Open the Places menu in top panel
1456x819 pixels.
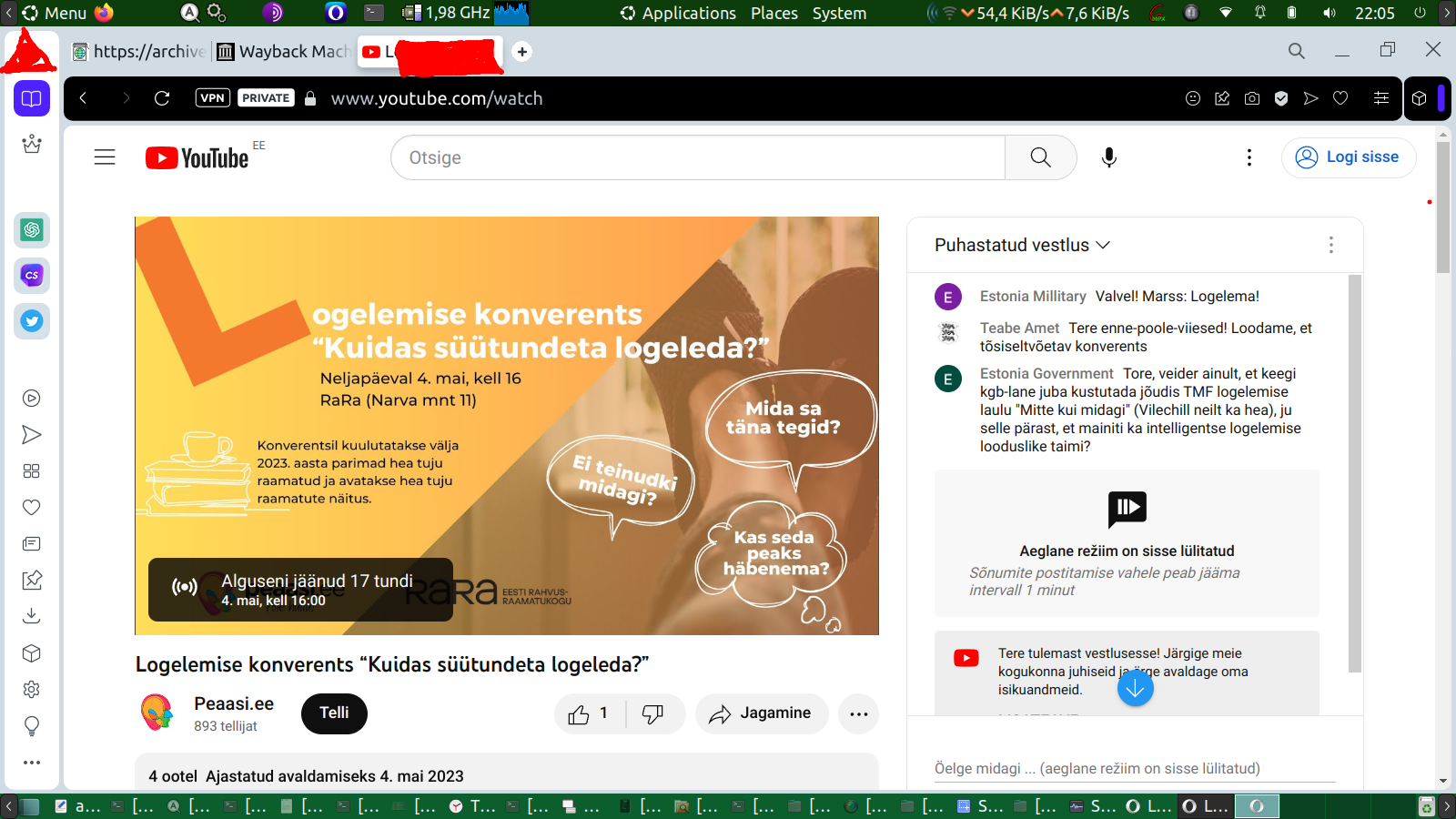coord(774,13)
